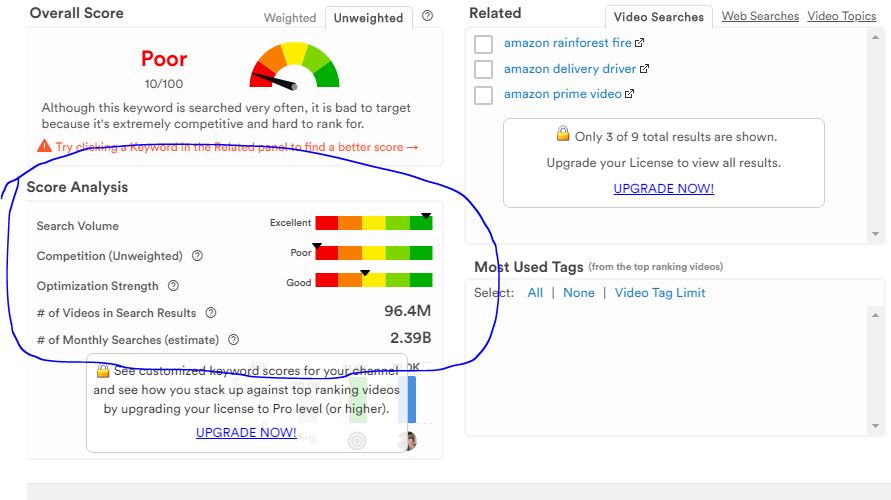
Task: Open the amazon rainforest fire keyword
Action: pos(568,43)
